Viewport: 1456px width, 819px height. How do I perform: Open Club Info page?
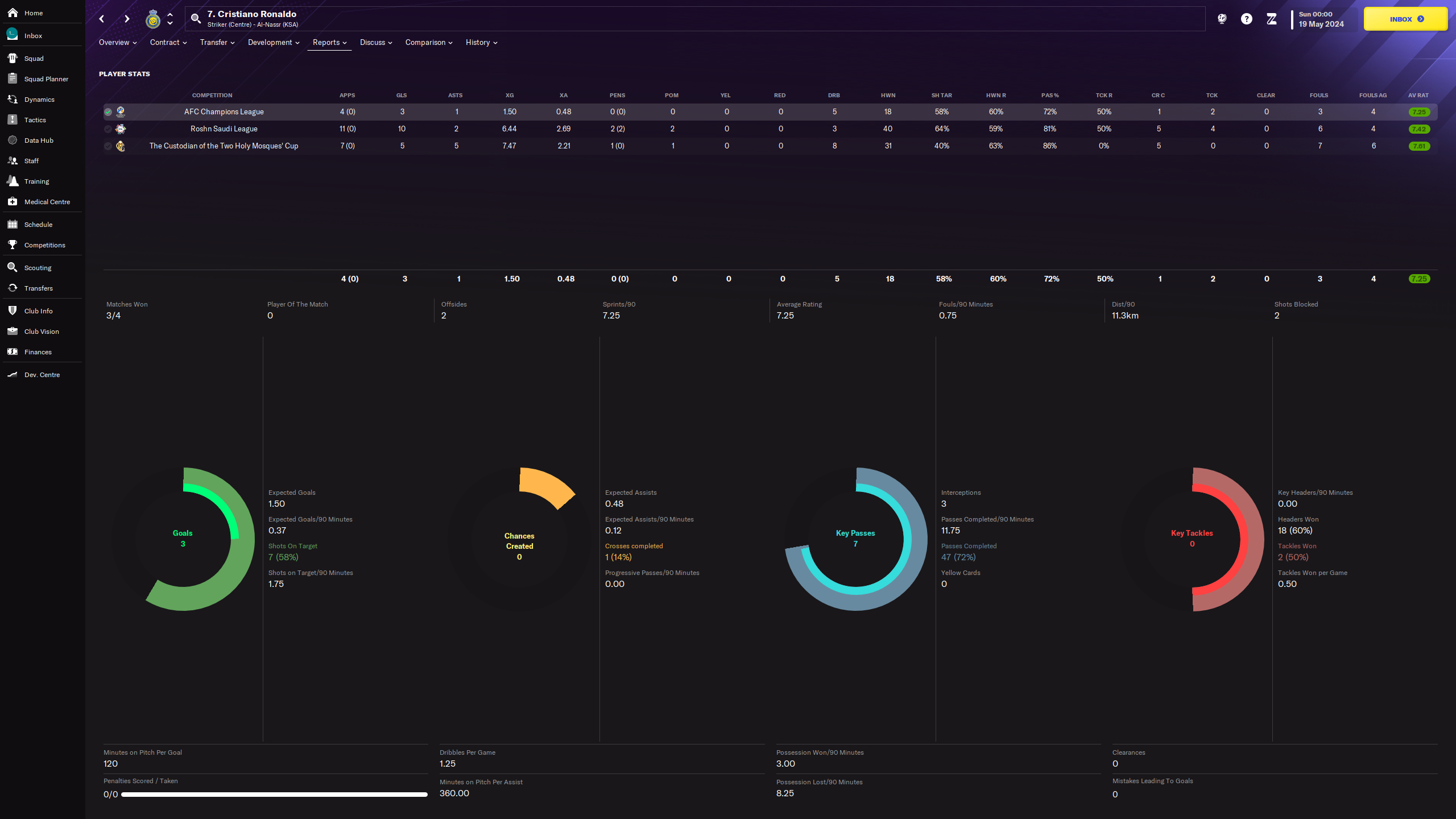[41, 311]
